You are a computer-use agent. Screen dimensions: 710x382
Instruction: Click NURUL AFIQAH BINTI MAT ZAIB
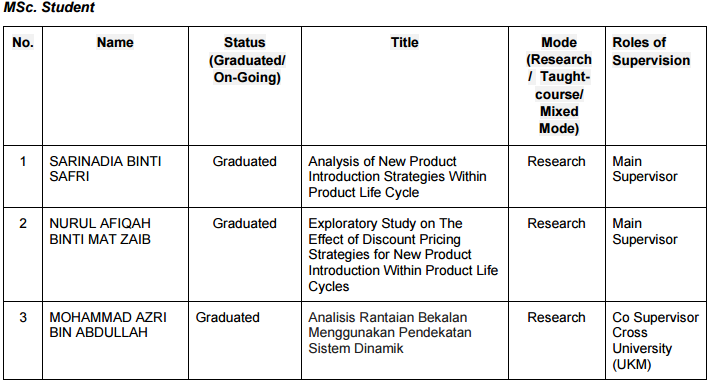coord(100,231)
